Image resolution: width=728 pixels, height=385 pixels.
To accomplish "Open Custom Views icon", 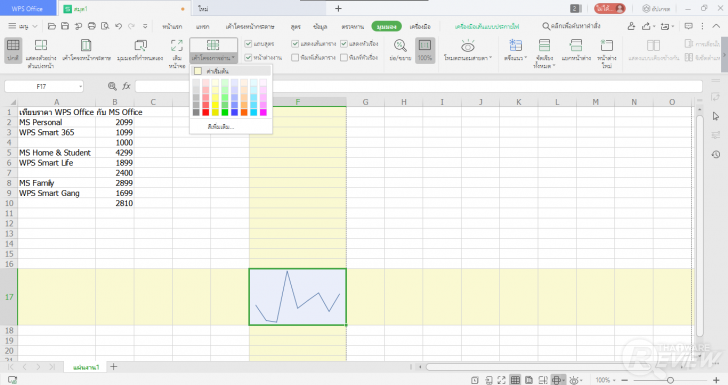I will click(x=140, y=46).
